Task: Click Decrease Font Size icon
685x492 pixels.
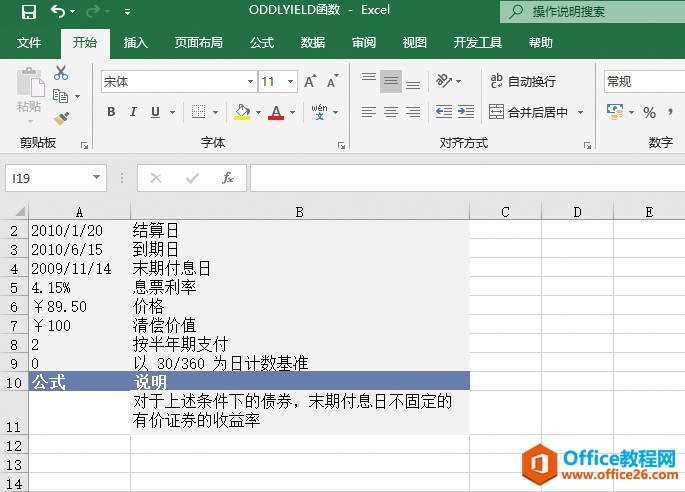Action: click(332, 81)
